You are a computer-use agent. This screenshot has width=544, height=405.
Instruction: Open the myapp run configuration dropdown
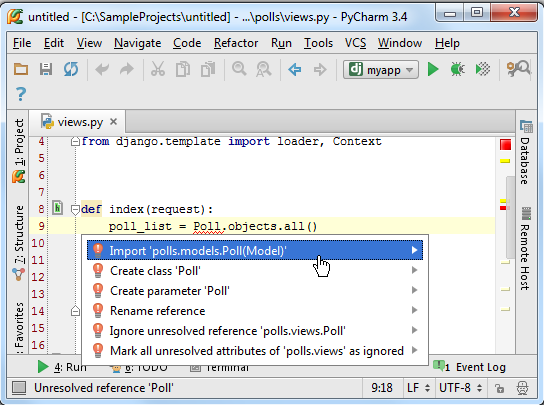pos(381,69)
